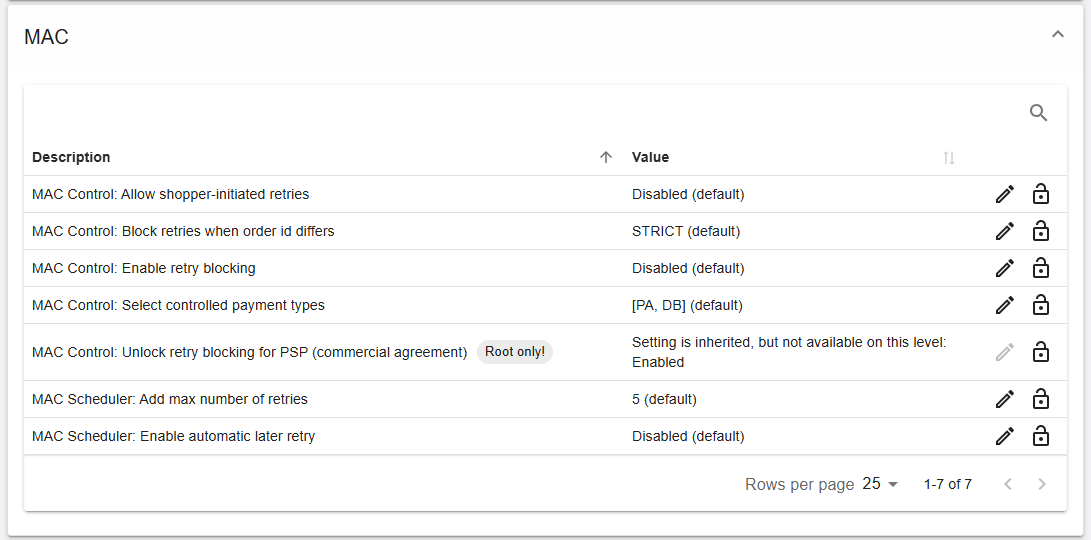Viewport: 1091px width, 540px height.
Task: Sort the table by the Value column
Action: pyautogui.click(x=948, y=158)
